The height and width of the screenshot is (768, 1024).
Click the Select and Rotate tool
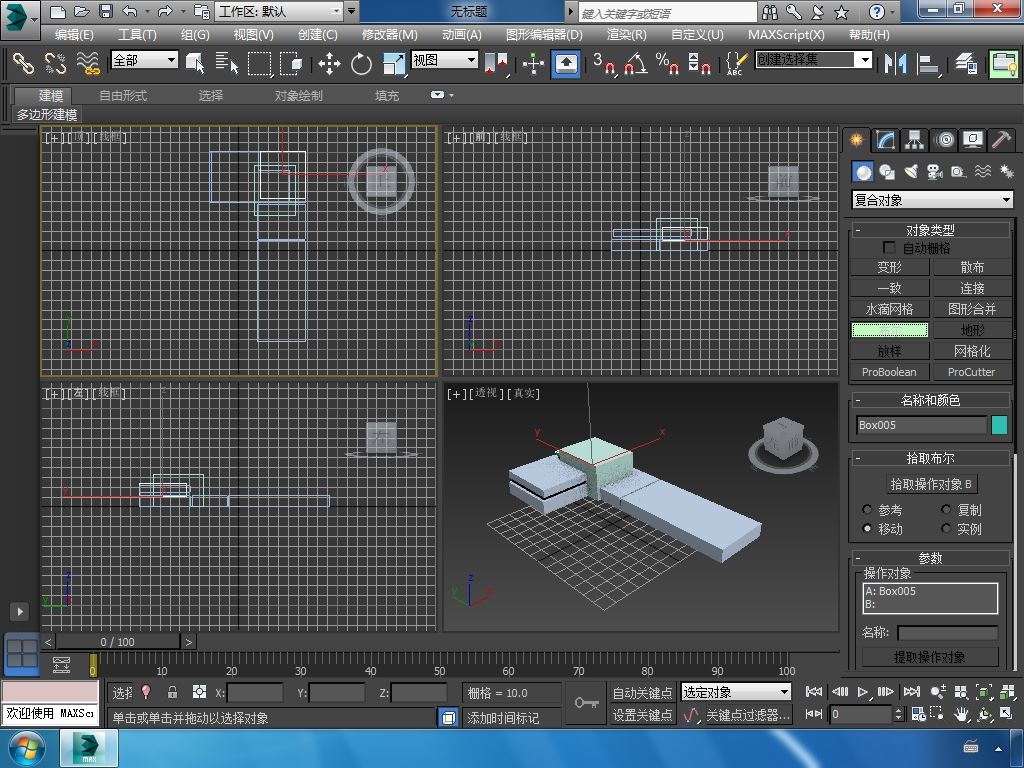[x=361, y=64]
